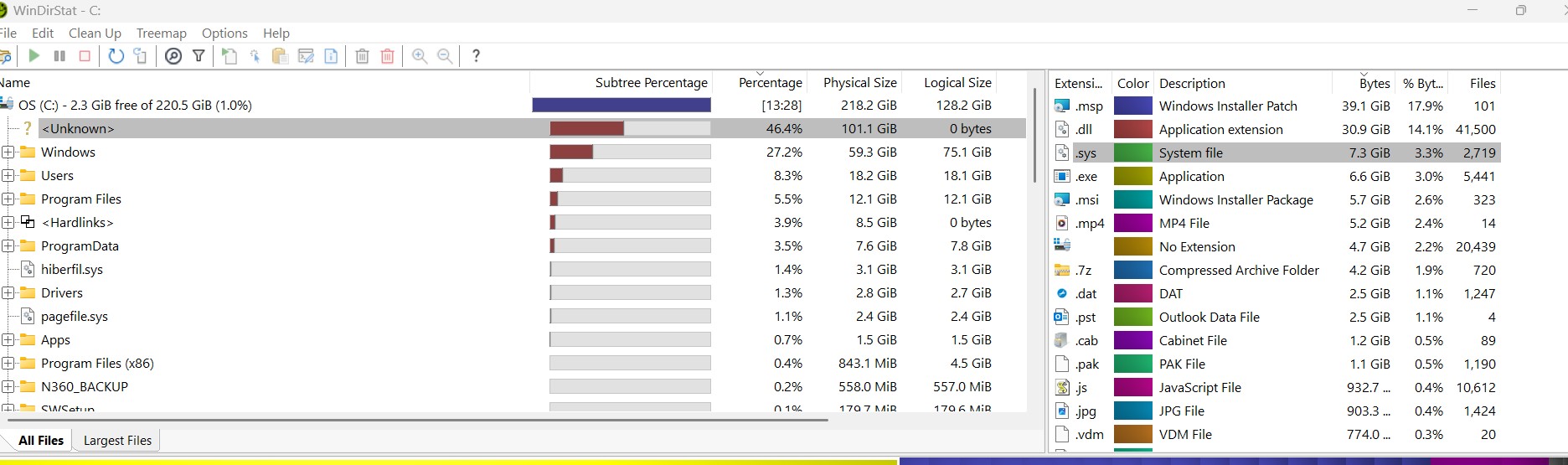Click the red trash Delete permanently icon
This screenshot has width=1568, height=465.
[387, 56]
